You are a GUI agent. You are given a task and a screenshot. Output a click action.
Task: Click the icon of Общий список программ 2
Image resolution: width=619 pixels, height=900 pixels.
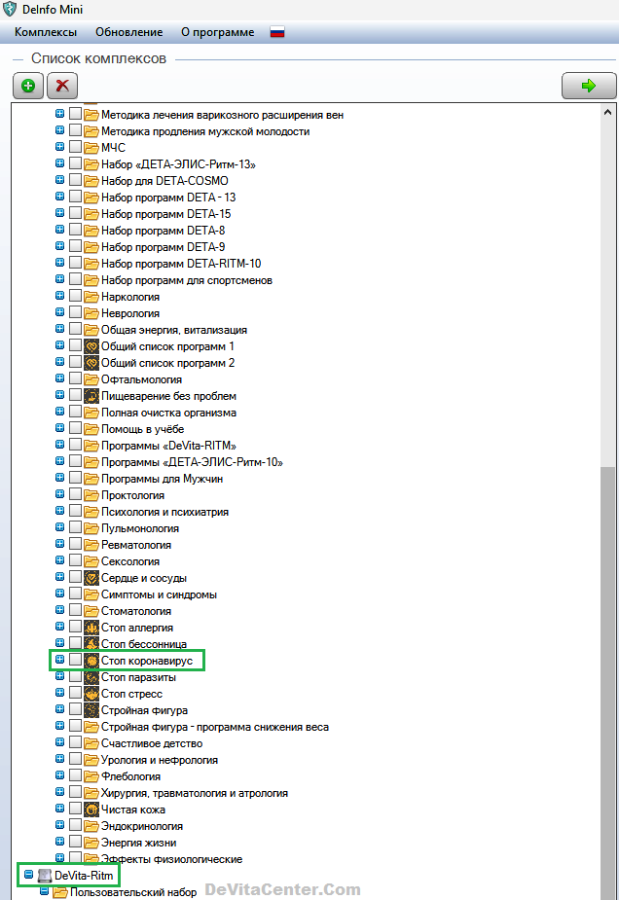[x=91, y=363]
